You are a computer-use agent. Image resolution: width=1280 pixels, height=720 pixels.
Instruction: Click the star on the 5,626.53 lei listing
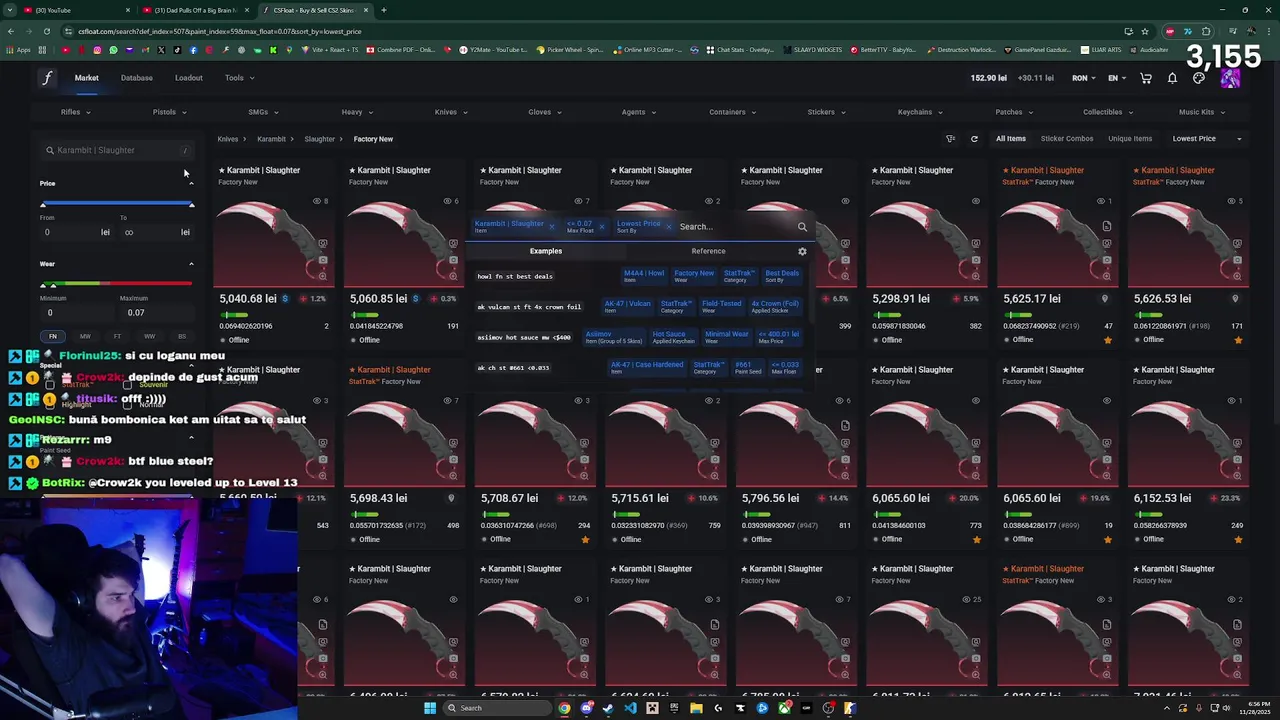pyautogui.click(x=1238, y=340)
